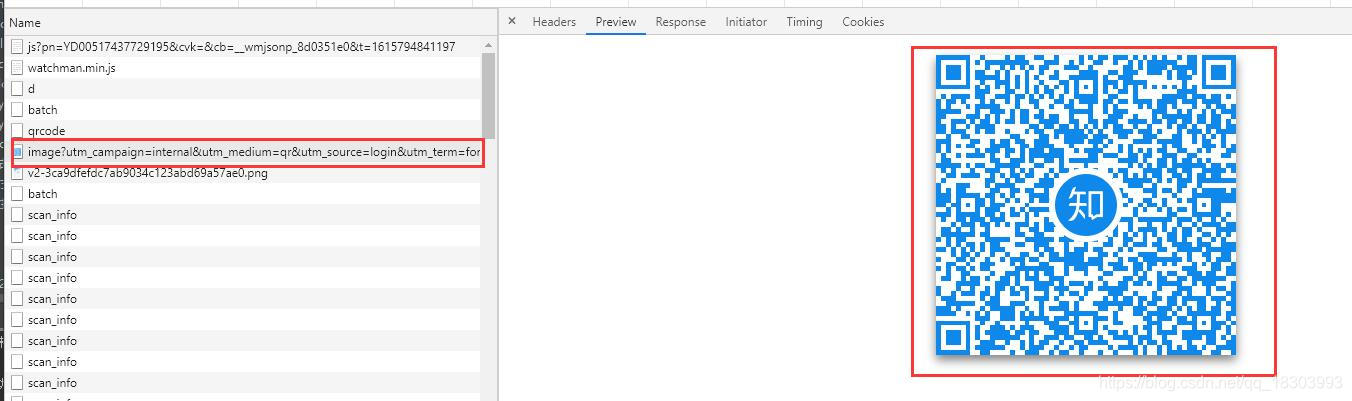This screenshot has width=1352, height=401.
Task: Open the Headers tab
Action: (x=554, y=22)
